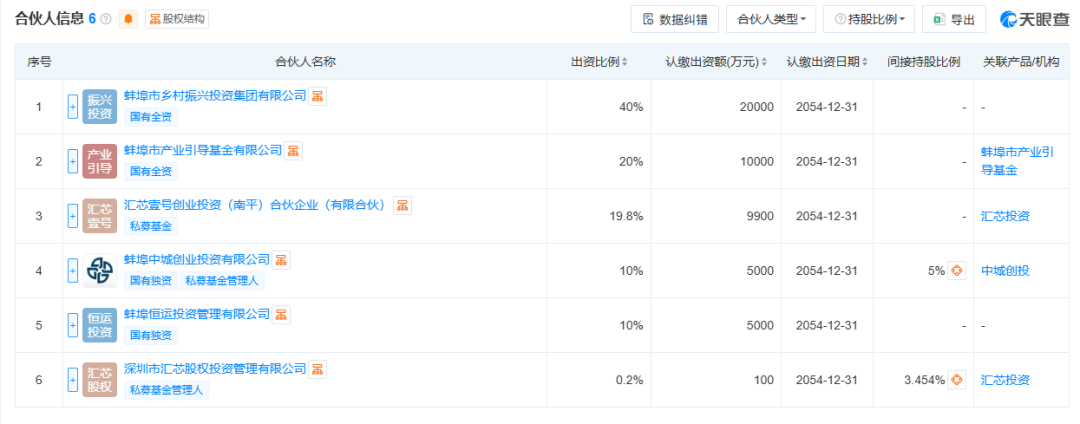Image resolution: width=1080 pixels, height=424 pixels.
Task: Click the equity icon beside 汇芯壹号创业投资 partnership
Action: click(402, 205)
